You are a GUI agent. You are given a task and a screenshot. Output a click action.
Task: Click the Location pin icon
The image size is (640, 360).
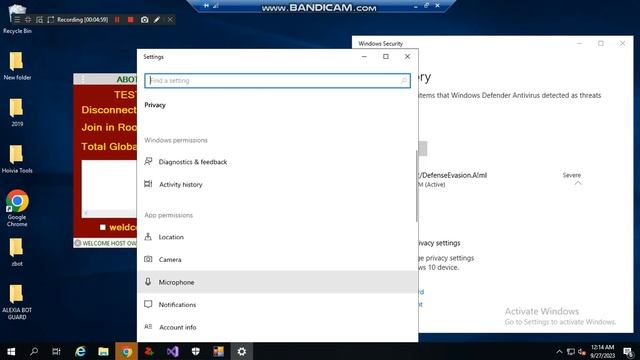(x=148, y=236)
